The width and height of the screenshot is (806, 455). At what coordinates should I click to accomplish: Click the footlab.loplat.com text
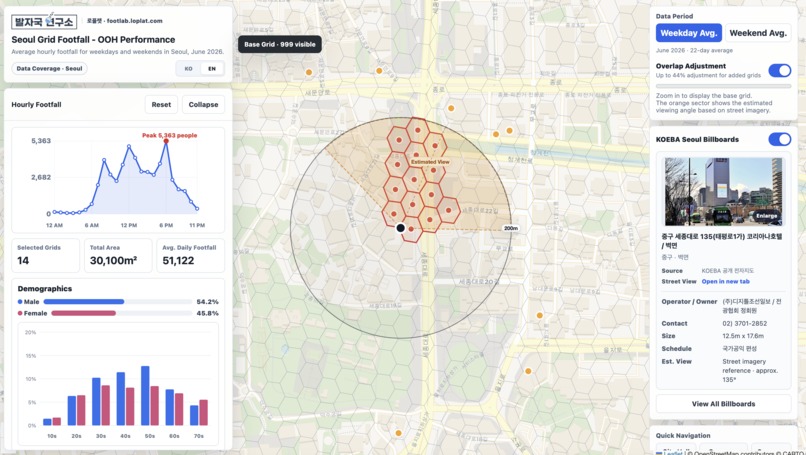coord(135,21)
